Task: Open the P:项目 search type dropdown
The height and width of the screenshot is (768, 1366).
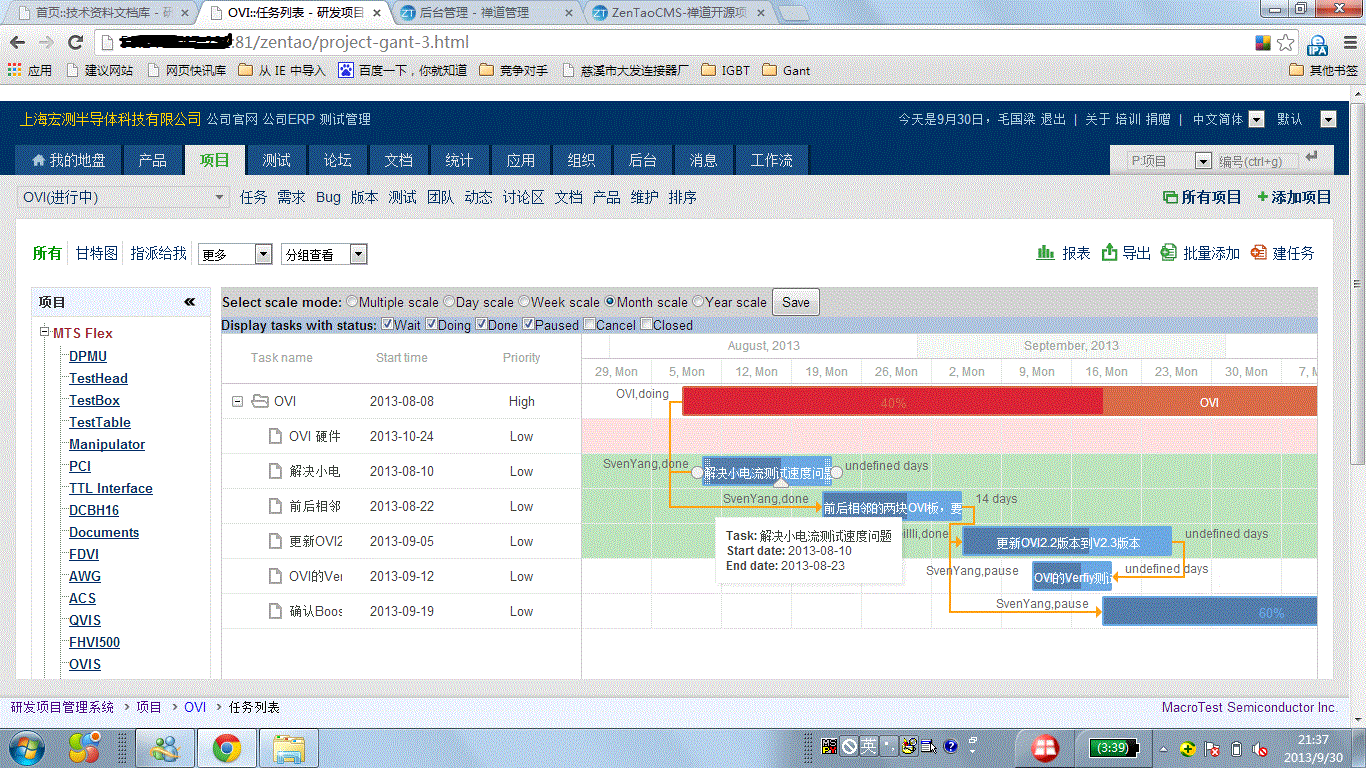Action: click(x=1169, y=160)
